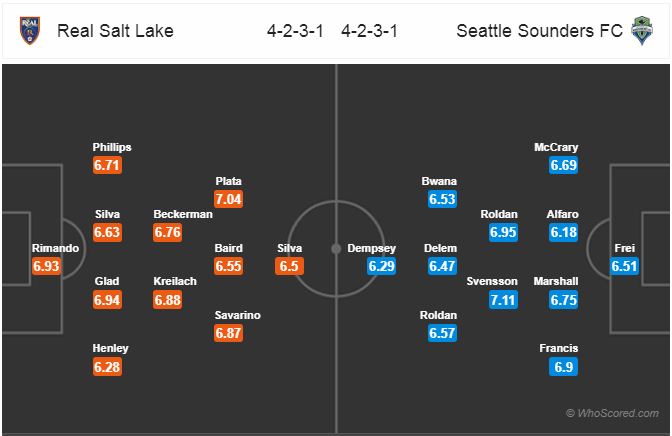Screen dimensions: 672x436
Task: Select Svensson's 7.11 rating badge
Action: click(503, 299)
